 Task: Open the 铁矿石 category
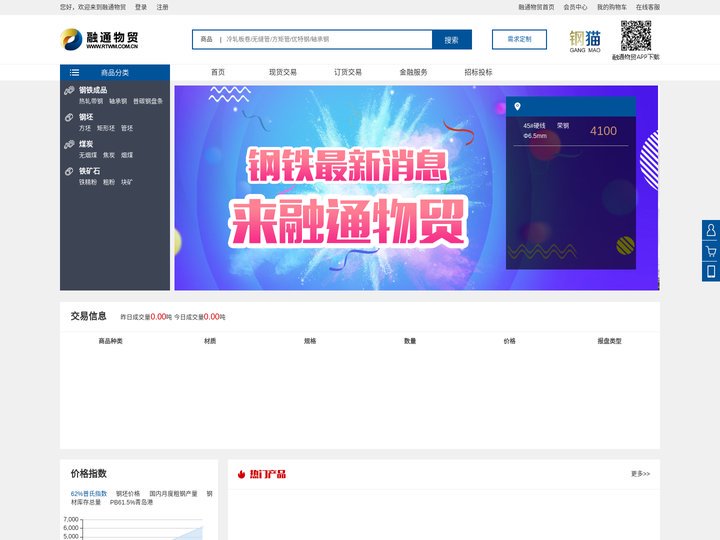89,171
